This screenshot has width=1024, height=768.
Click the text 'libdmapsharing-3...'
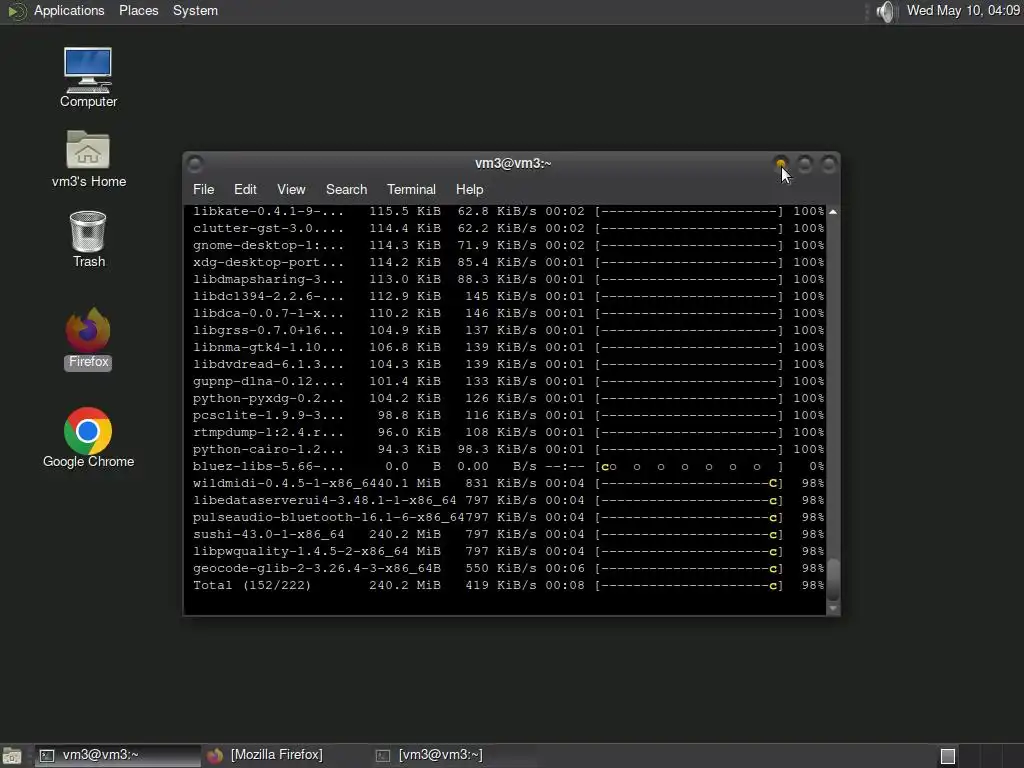pyautogui.click(x=268, y=279)
